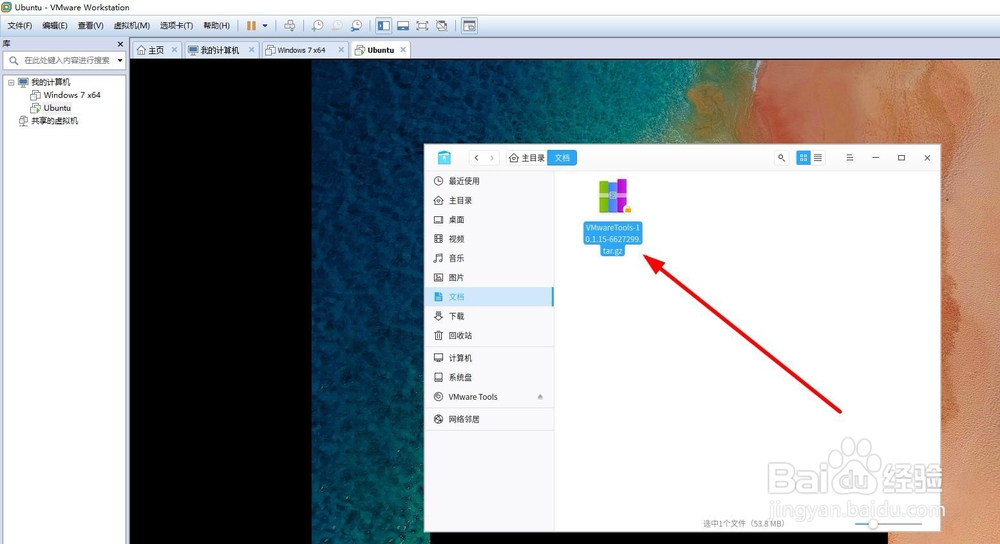The width and height of the screenshot is (1000, 544).
Task: Close the 主页 tab
Action: (174, 50)
